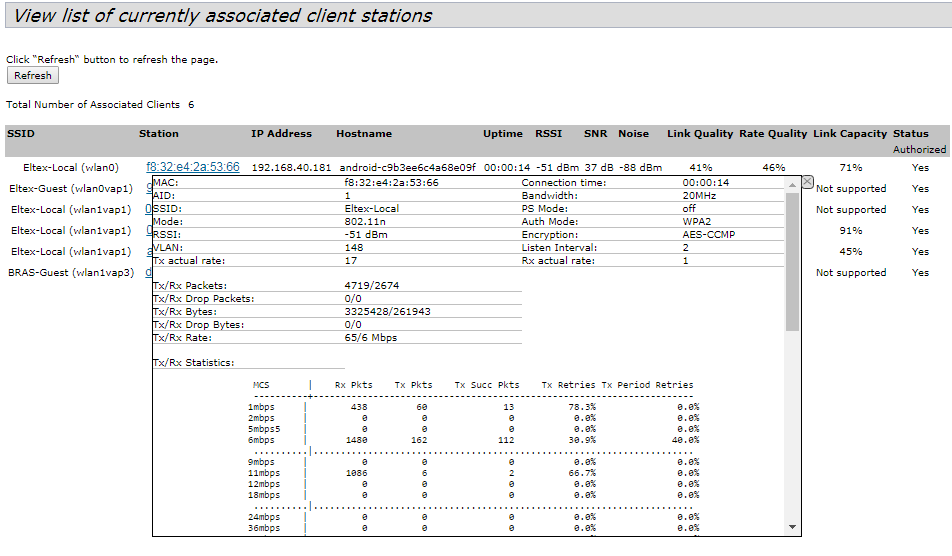Click the Status column header

(910, 134)
